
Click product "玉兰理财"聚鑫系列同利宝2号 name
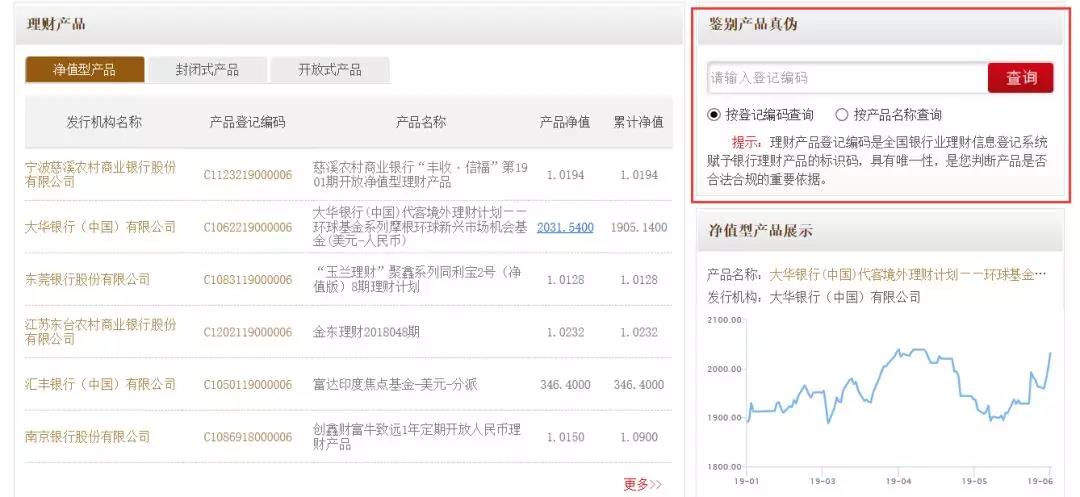click(417, 279)
